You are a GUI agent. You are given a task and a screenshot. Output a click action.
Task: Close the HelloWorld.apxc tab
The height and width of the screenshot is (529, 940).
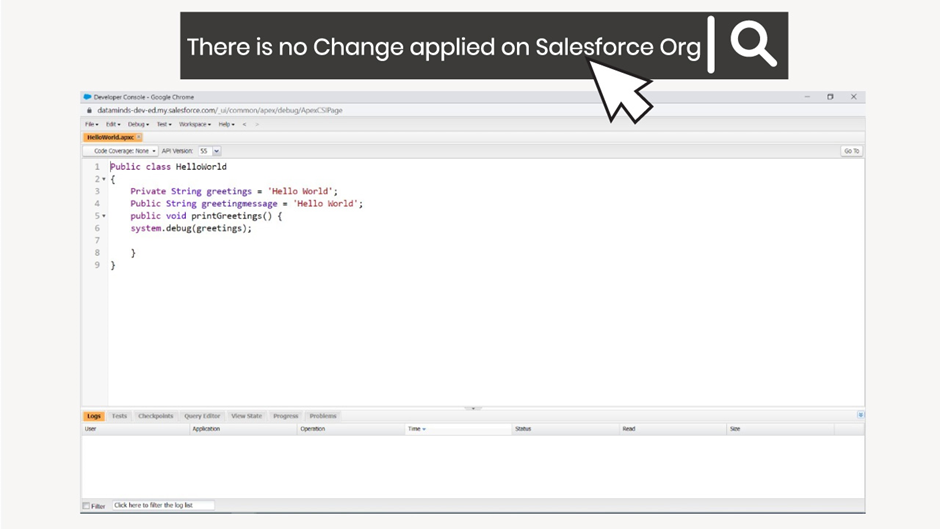point(138,137)
